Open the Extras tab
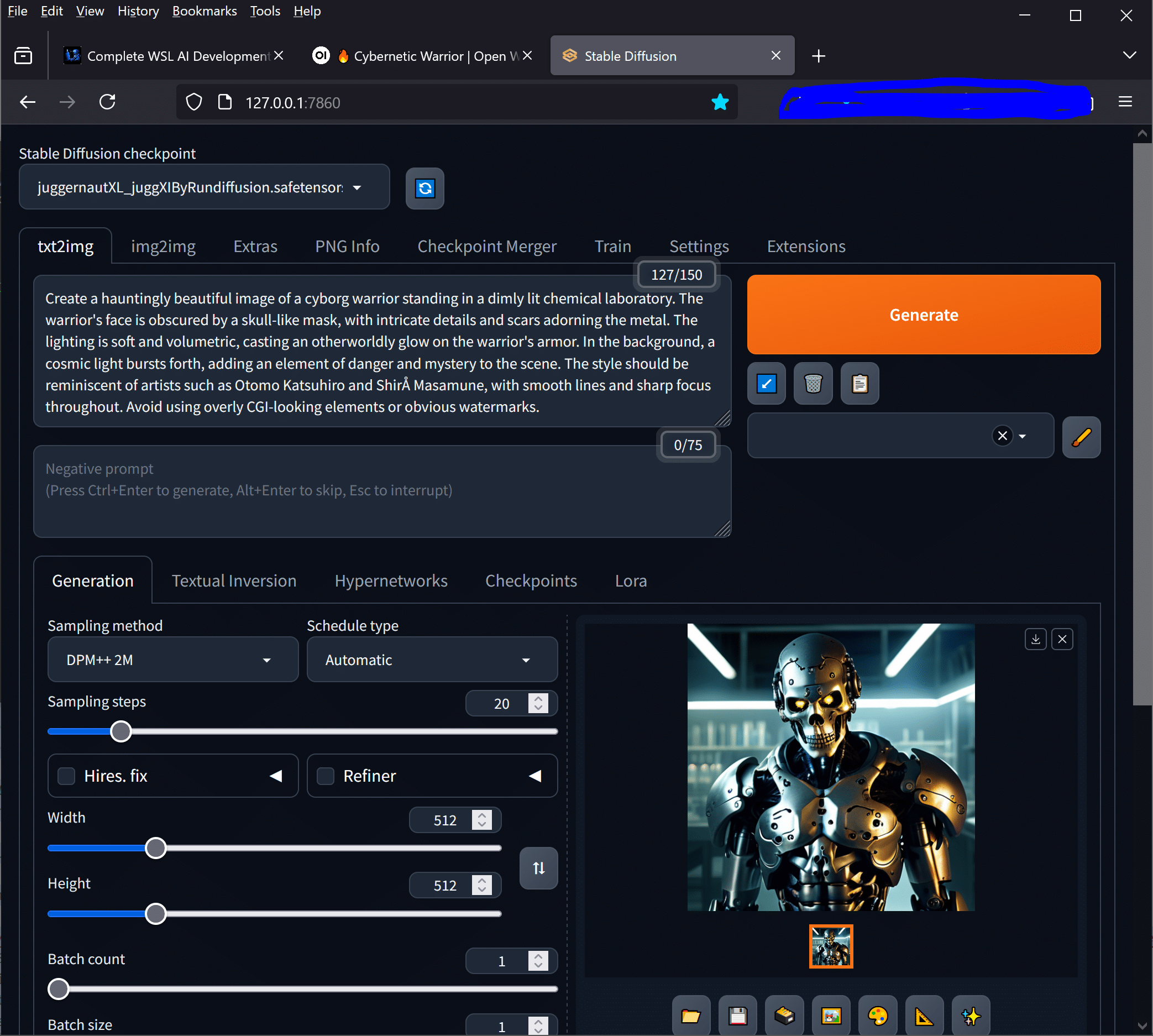The height and width of the screenshot is (1036, 1153). (x=255, y=247)
